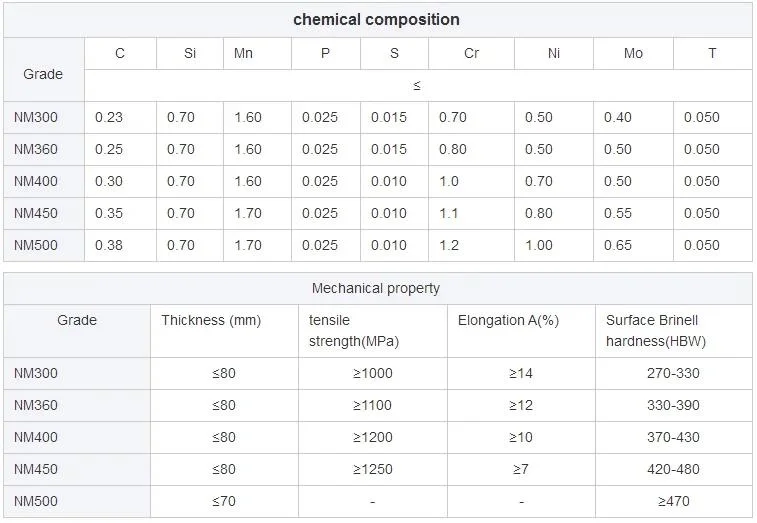The height and width of the screenshot is (523, 757).
Task: Click the ≥470 hardness cell
Action: point(674,501)
